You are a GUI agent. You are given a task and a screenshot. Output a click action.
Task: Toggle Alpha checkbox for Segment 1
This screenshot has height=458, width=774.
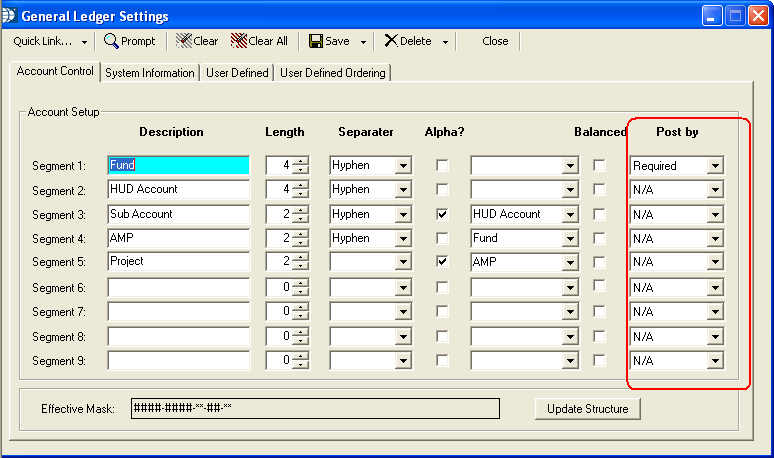coord(442,165)
